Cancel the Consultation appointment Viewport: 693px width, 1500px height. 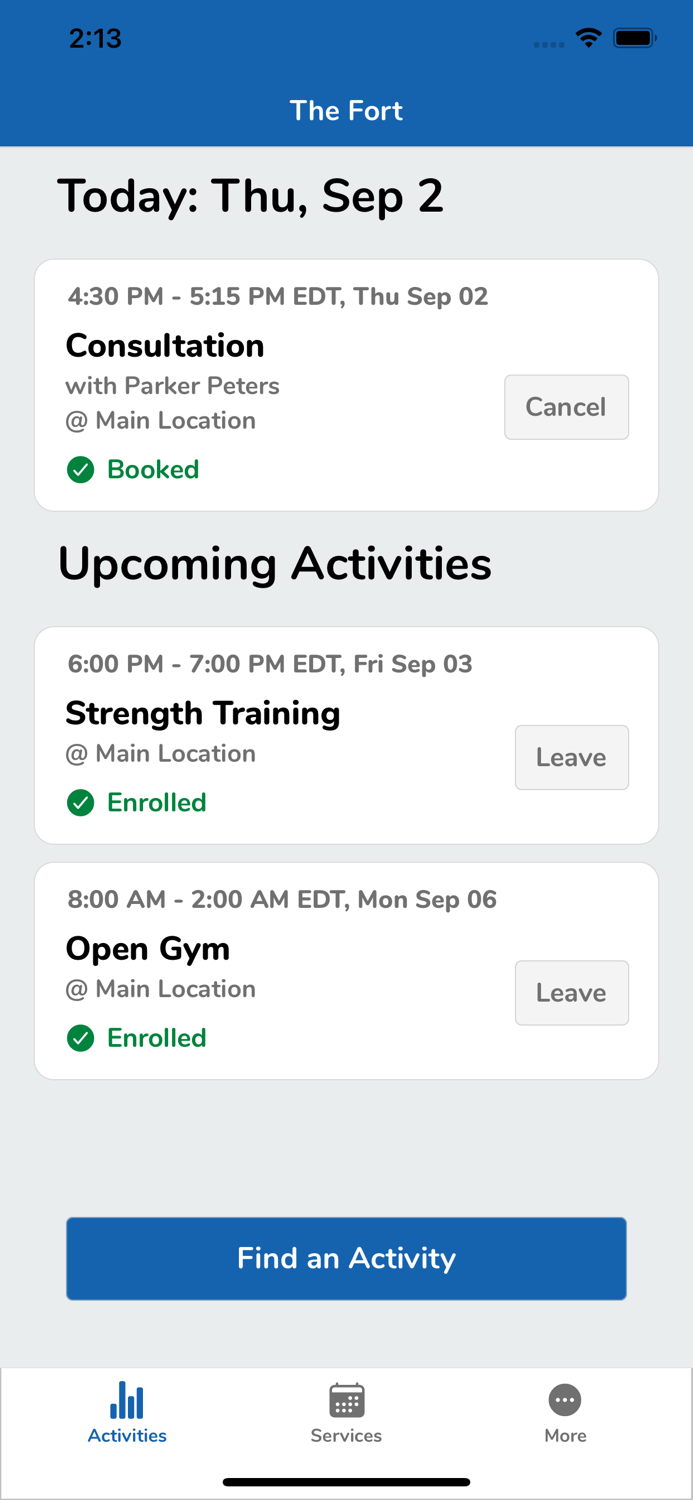566,407
